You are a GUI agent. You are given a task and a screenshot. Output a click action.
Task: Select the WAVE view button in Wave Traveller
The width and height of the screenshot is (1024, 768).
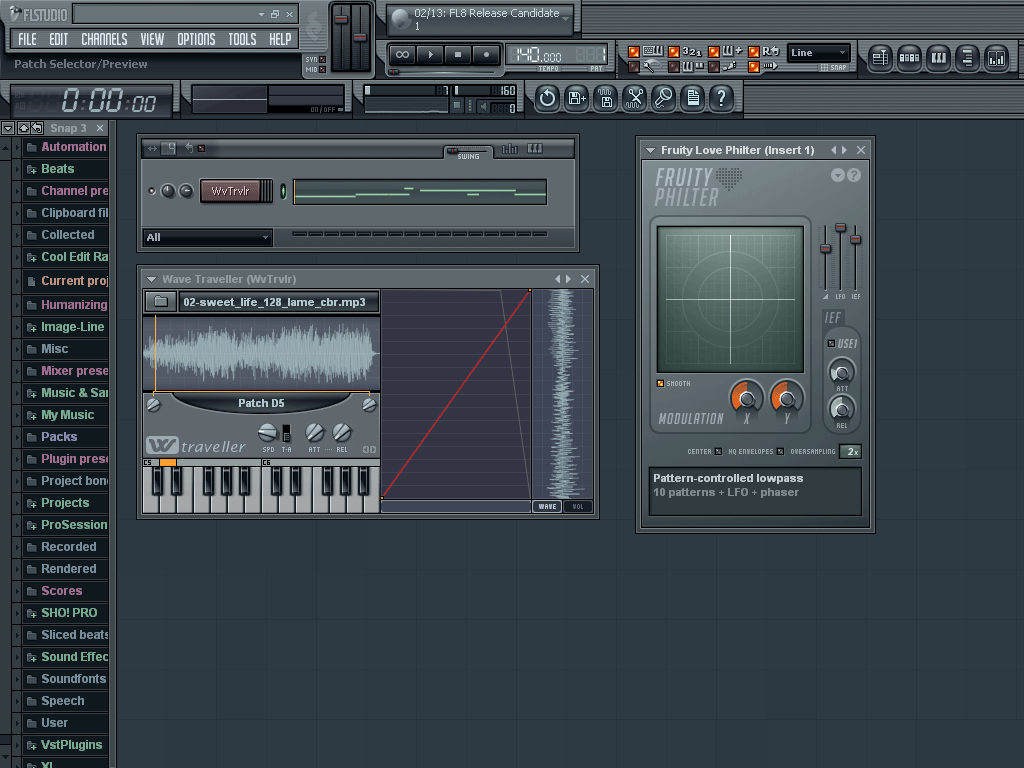tap(547, 506)
